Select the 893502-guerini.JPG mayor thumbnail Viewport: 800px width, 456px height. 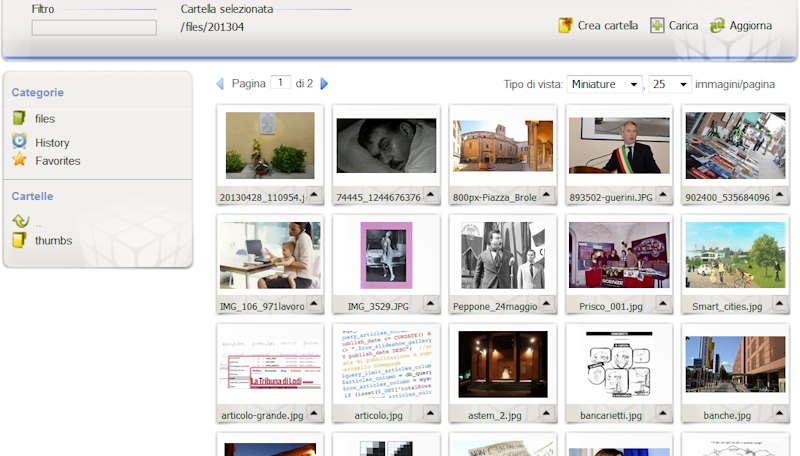619,145
